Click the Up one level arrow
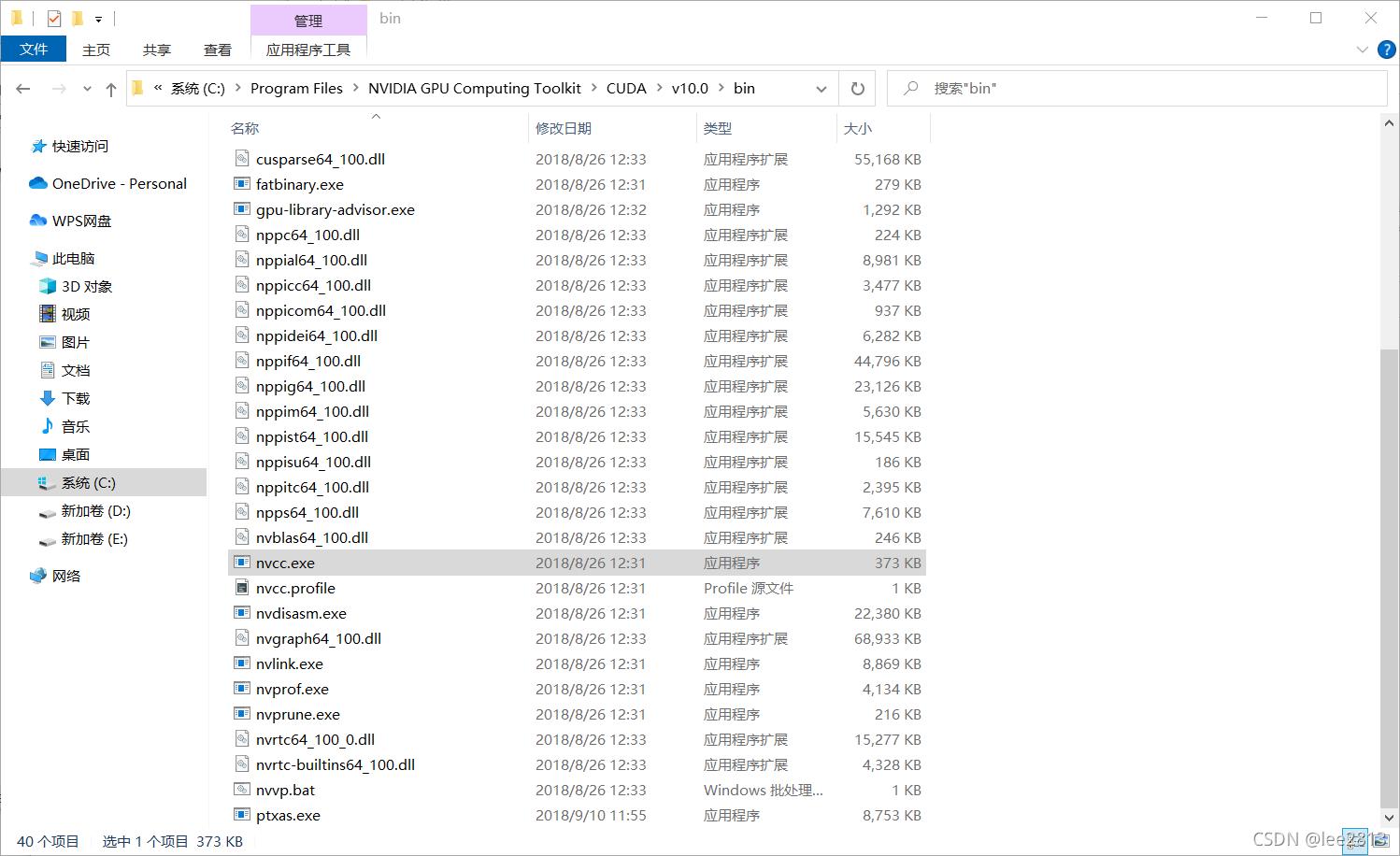This screenshot has width=1400, height=856. pos(111,89)
